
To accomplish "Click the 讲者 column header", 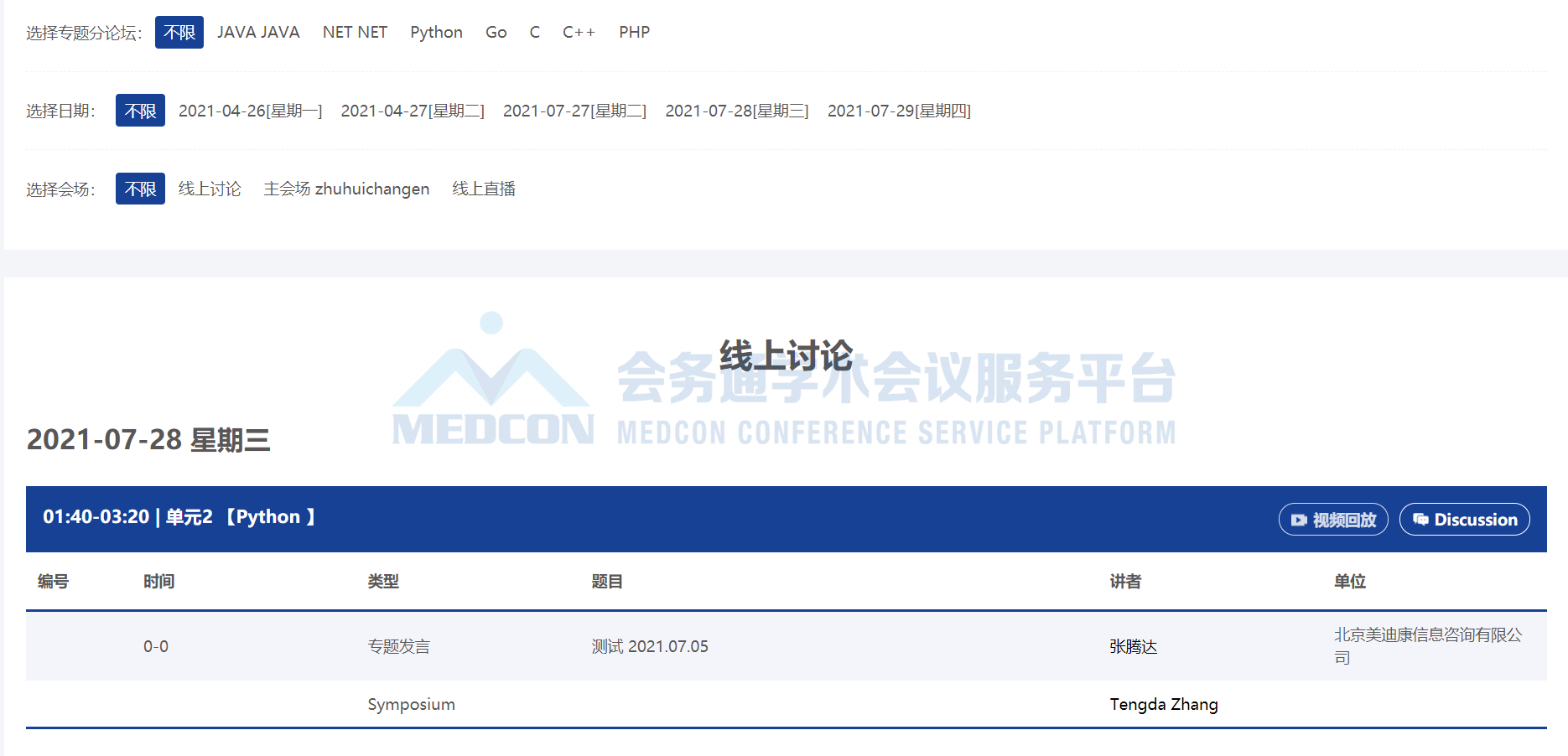I will click(1125, 582).
